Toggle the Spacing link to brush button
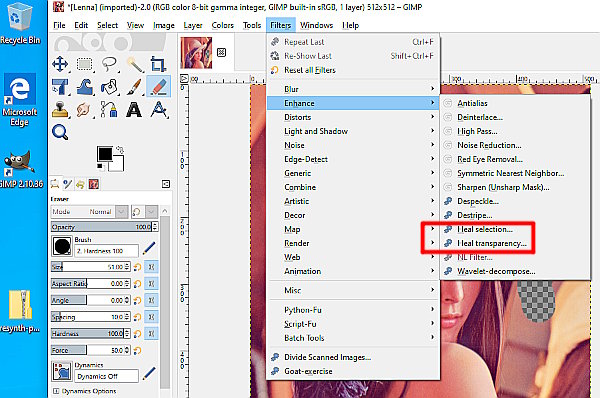 point(151,317)
